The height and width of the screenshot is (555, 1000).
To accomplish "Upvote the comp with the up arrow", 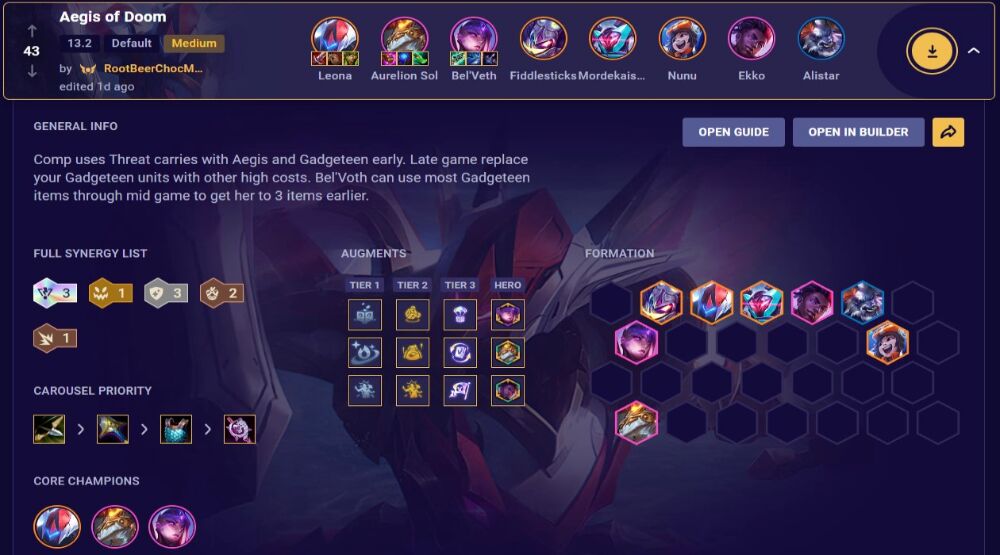I will (32, 31).
